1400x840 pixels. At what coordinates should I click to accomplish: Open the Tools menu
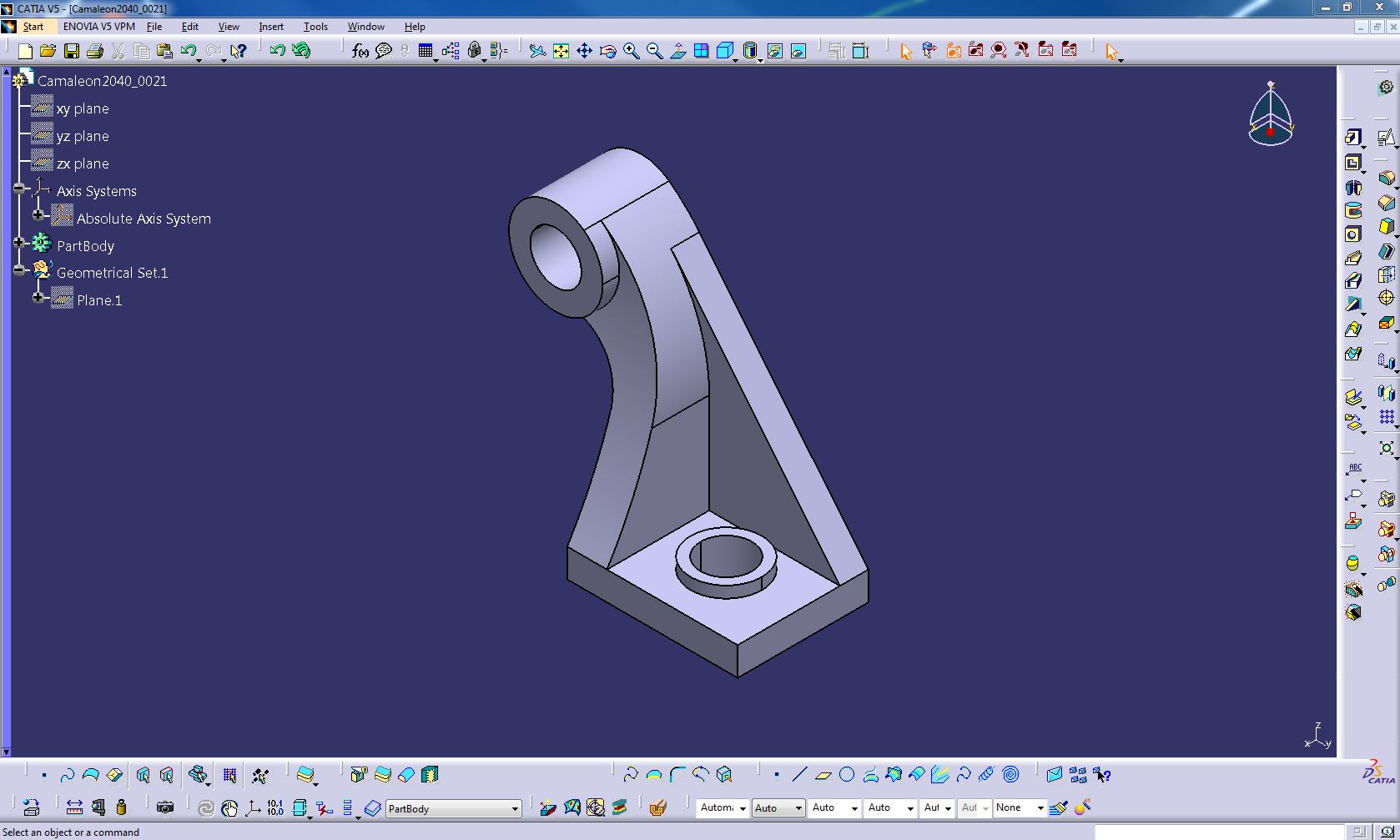pos(315,27)
